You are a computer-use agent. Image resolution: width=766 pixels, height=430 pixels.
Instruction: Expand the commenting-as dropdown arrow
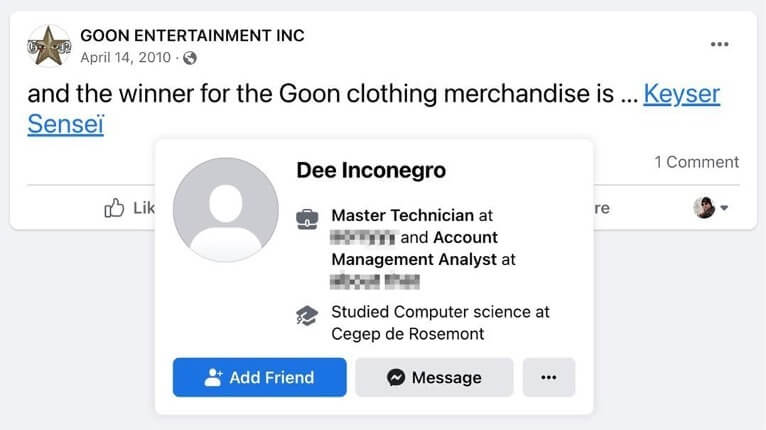[724, 208]
